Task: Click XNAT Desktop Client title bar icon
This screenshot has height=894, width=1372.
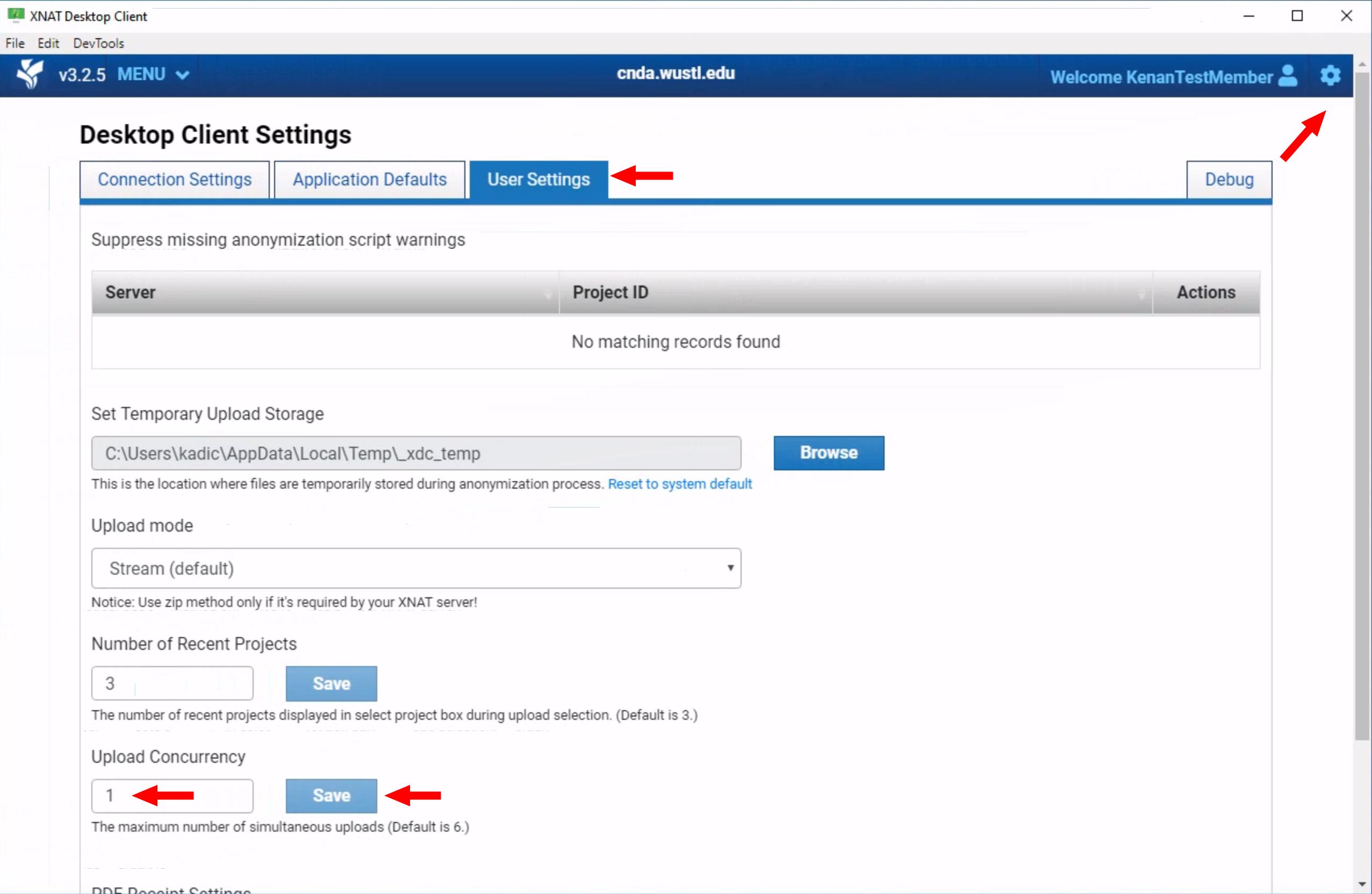Action: pyautogui.click(x=16, y=16)
